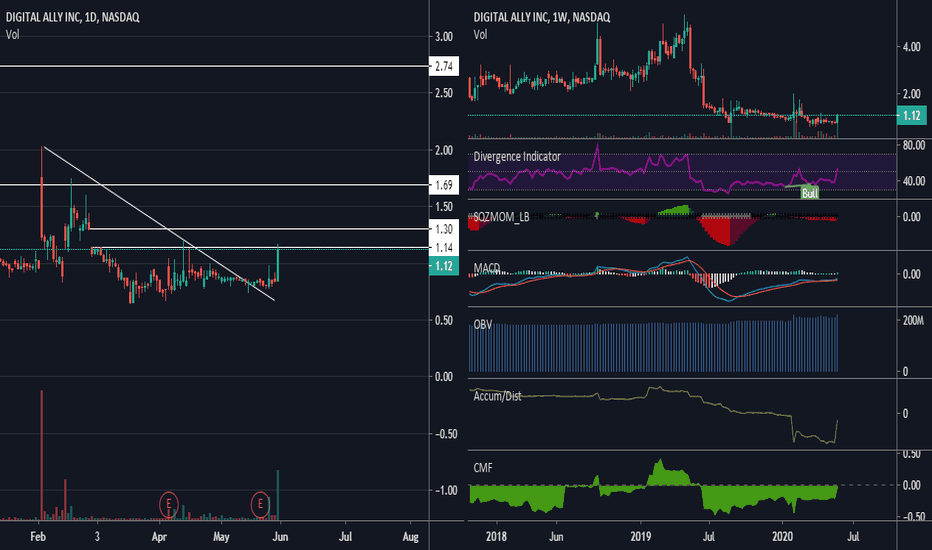Screen dimensions: 932x550
Task: Click the April earnings 'E' marker
Action: [169, 505]
